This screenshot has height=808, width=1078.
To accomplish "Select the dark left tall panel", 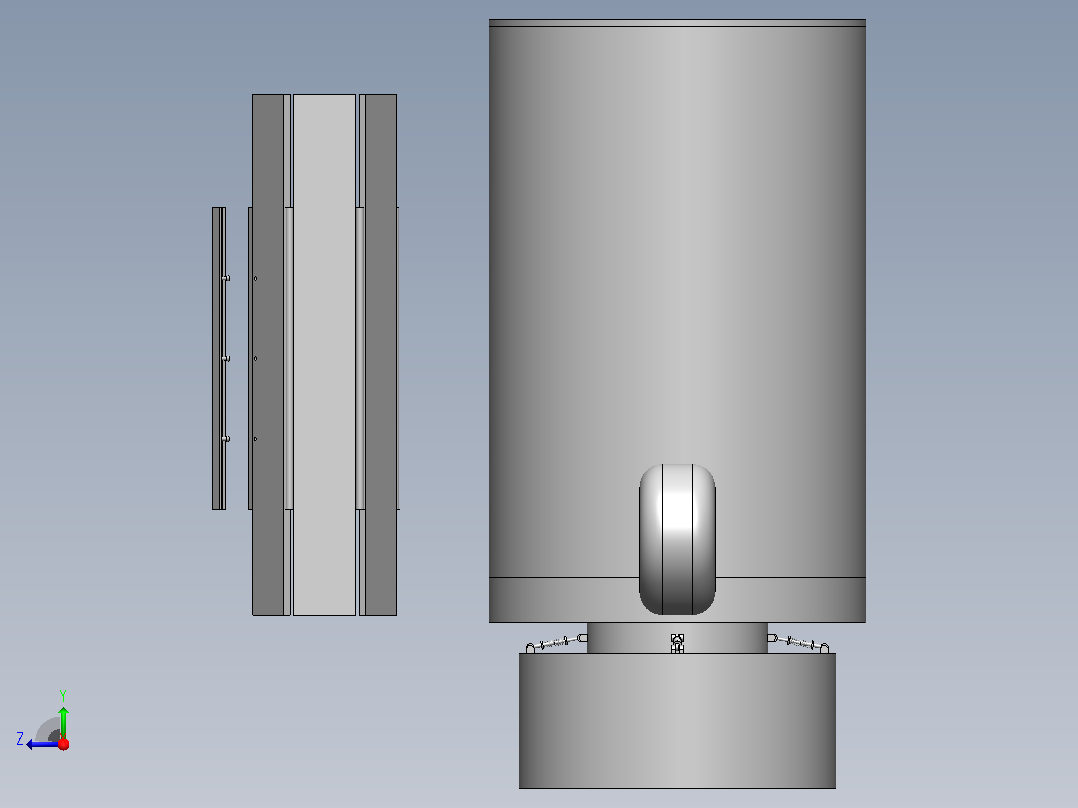I will click(268, 355).
